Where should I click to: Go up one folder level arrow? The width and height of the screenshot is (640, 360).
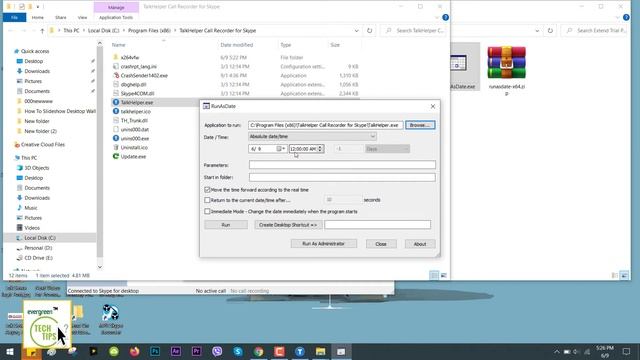(x=42, y=31)
